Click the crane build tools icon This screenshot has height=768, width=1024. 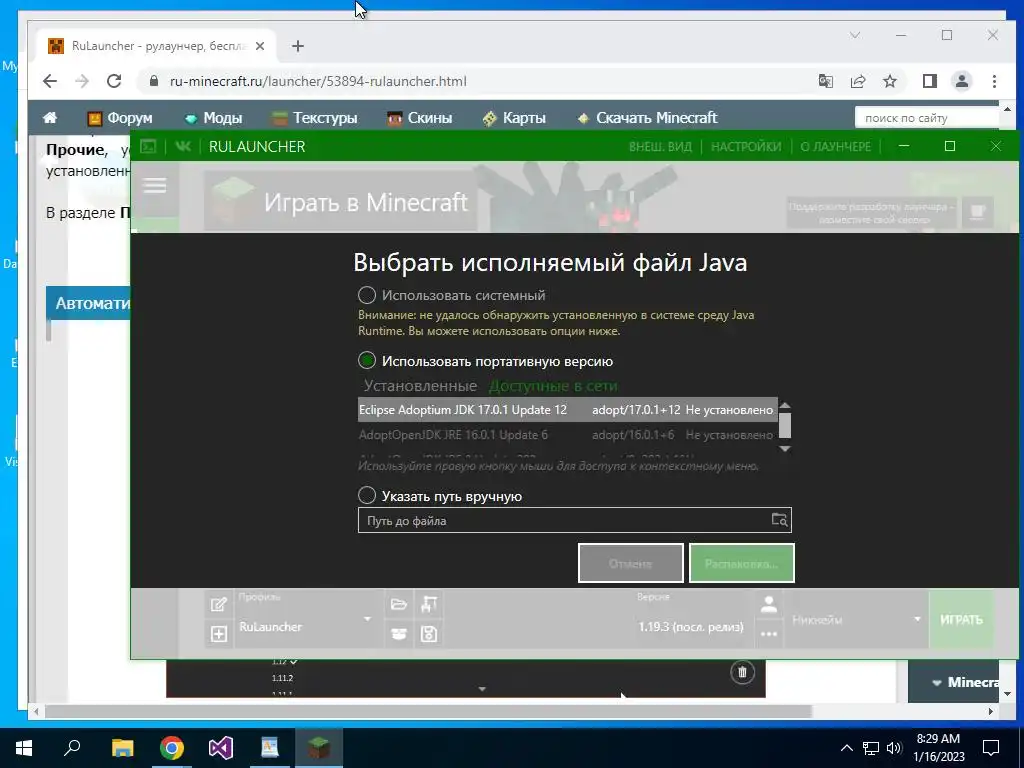click(x=429, y=604)
